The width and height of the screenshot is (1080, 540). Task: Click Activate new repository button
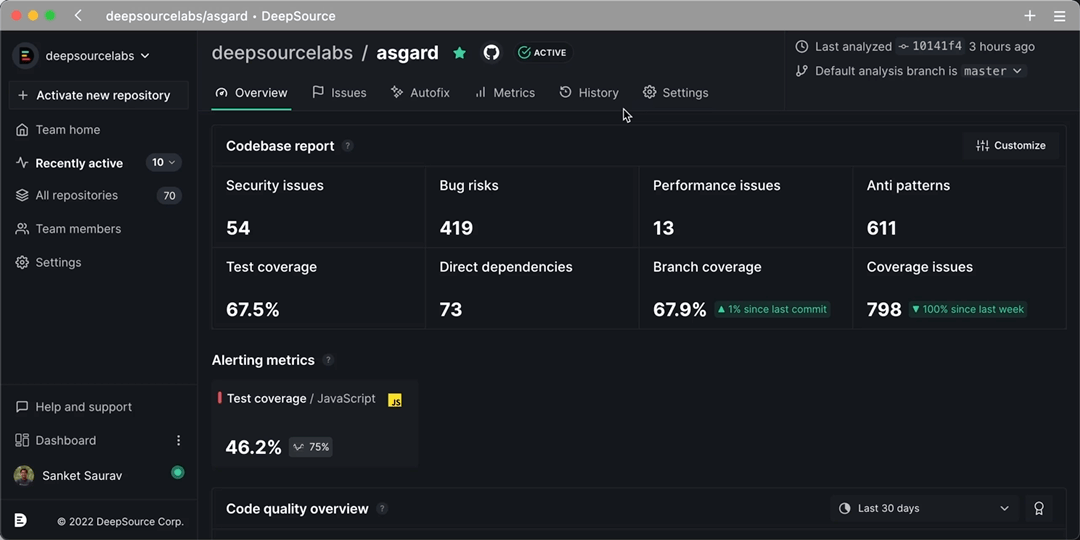(x=98, y=95)
